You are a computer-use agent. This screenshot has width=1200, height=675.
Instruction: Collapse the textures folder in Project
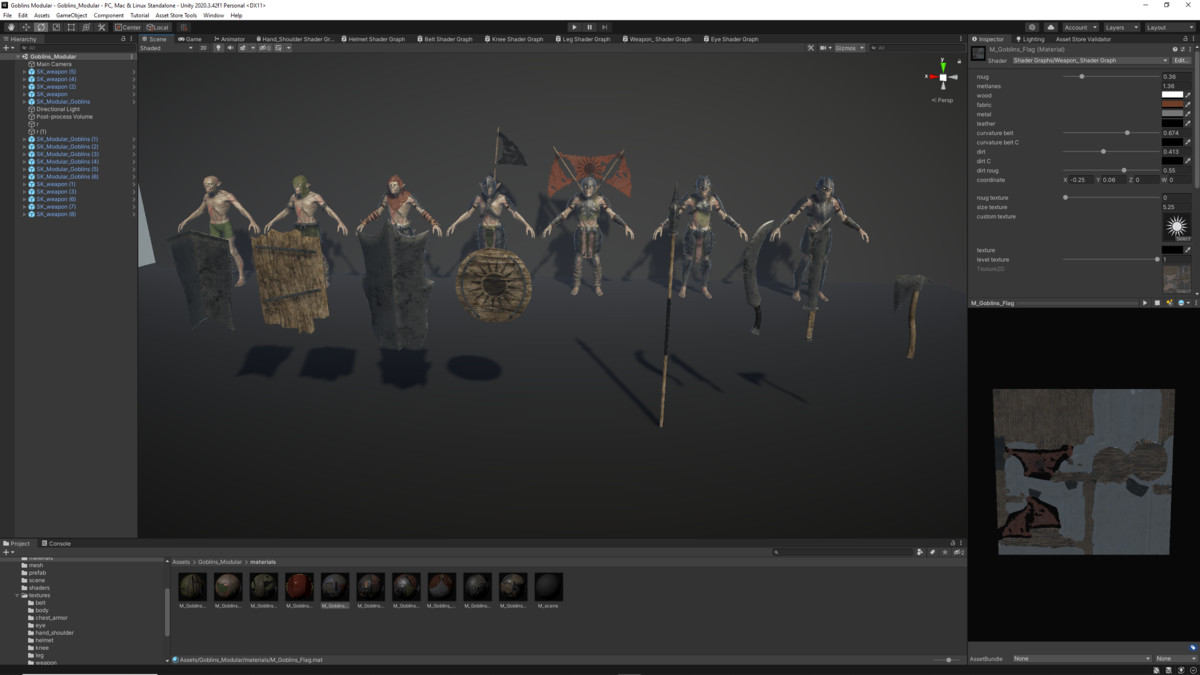[x=18, y=595]
